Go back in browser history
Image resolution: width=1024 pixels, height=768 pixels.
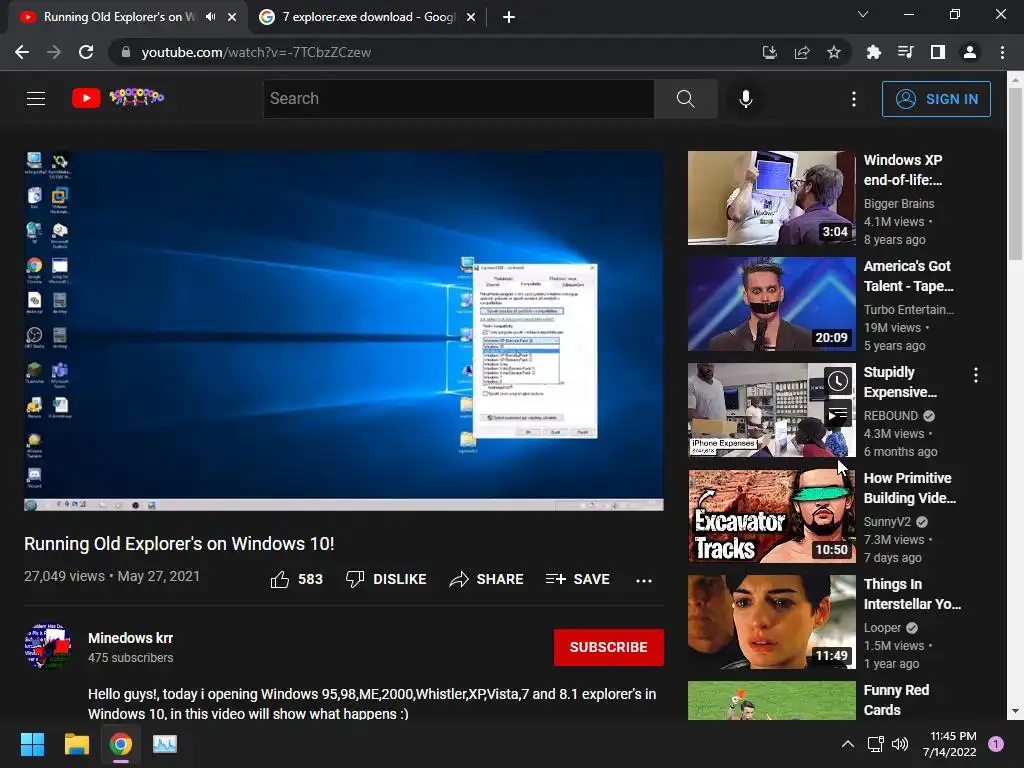(22, 52)
